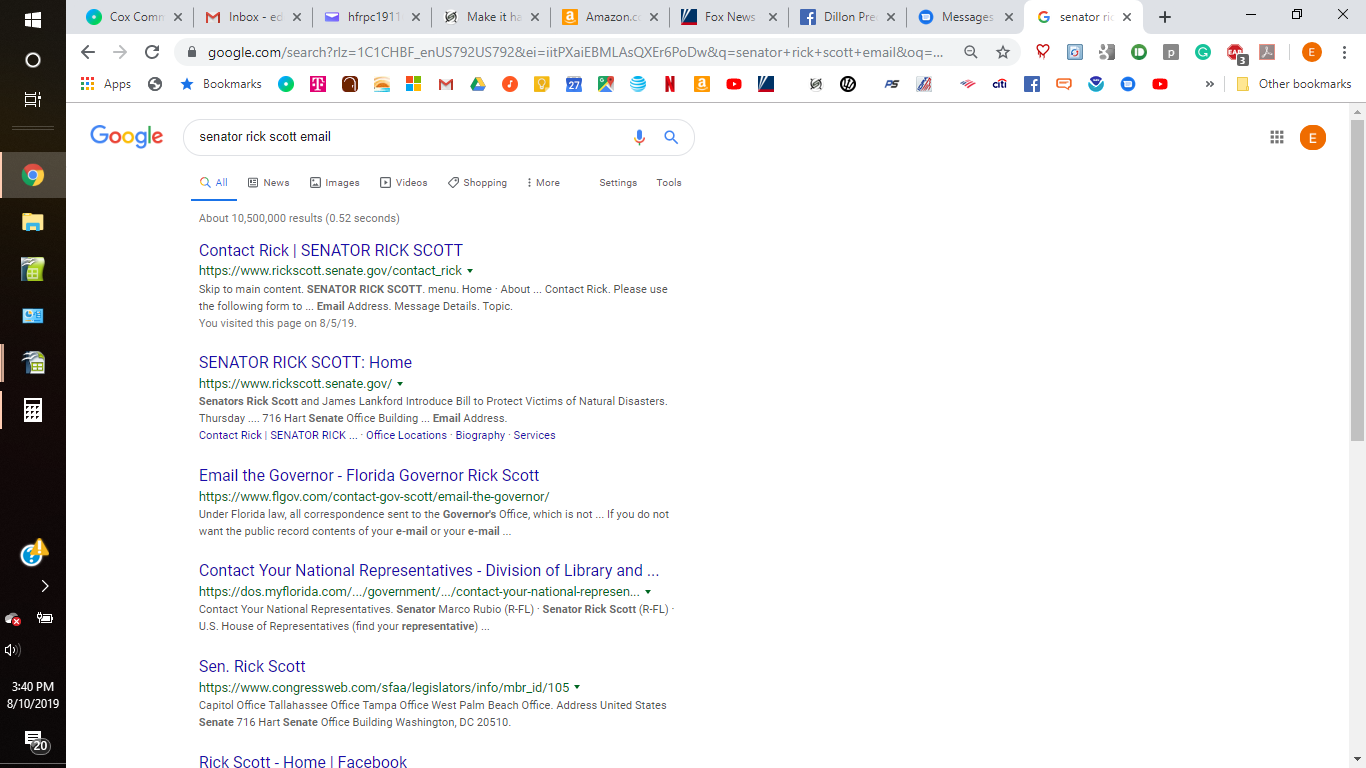This screenshot has height=768, width=1366.
Task: Open SENATOR RICK SCOTT: Home result
Action: point(305,362)
